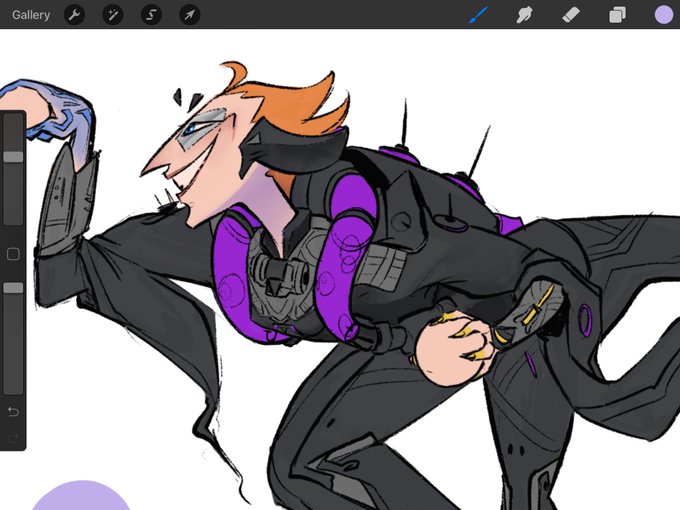This screenshot has width=680, height=510.
Task: Select the Paint brush tool
Action: click(x=478, y=15)
